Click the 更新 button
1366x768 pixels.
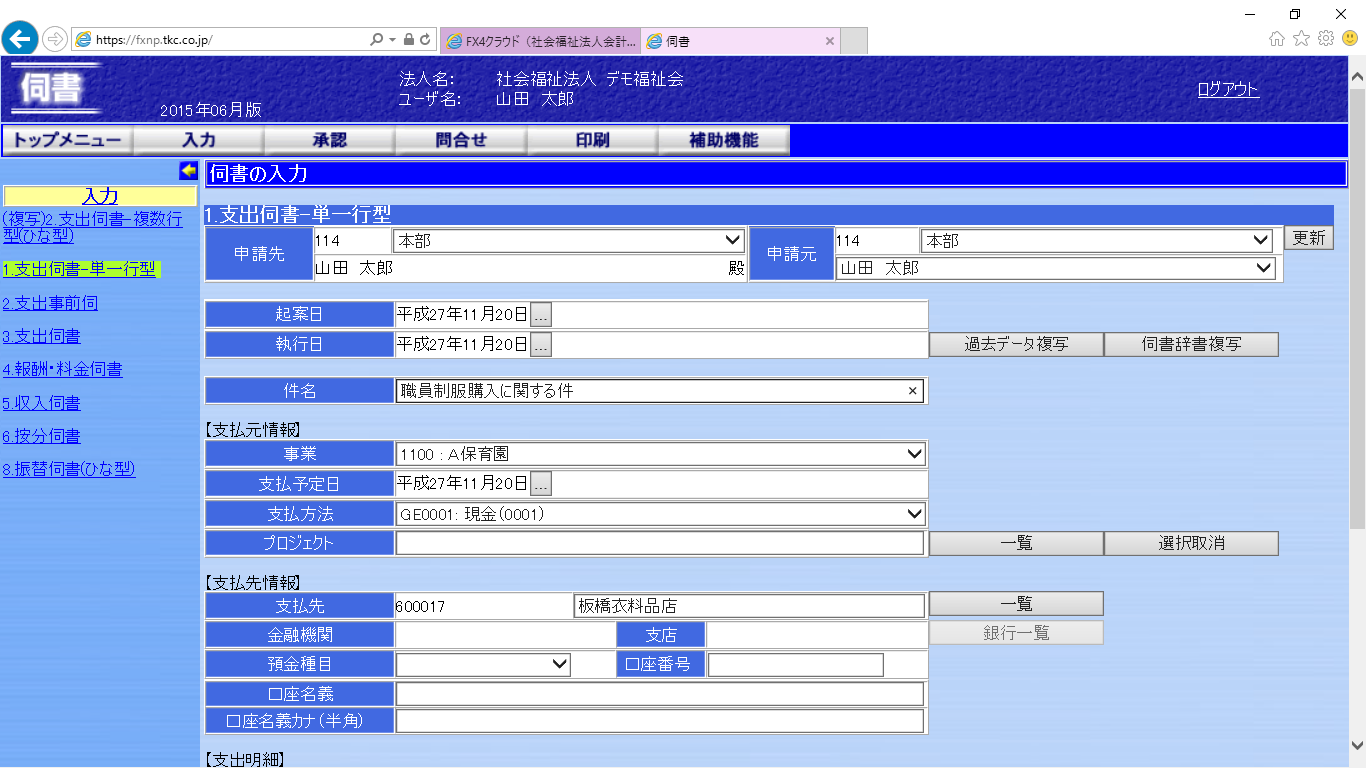pos(1309,239)
